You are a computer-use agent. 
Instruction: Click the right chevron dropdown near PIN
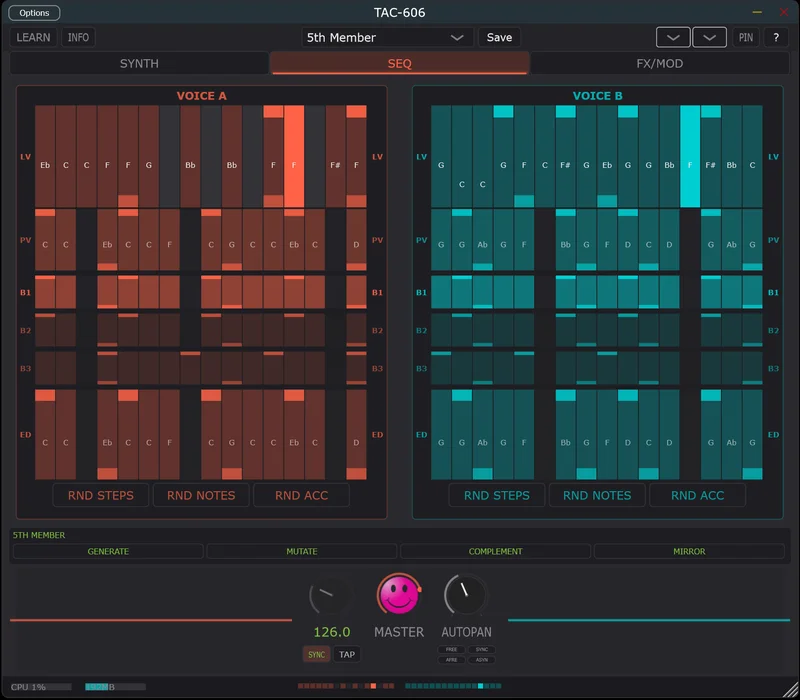coord(709,37)
